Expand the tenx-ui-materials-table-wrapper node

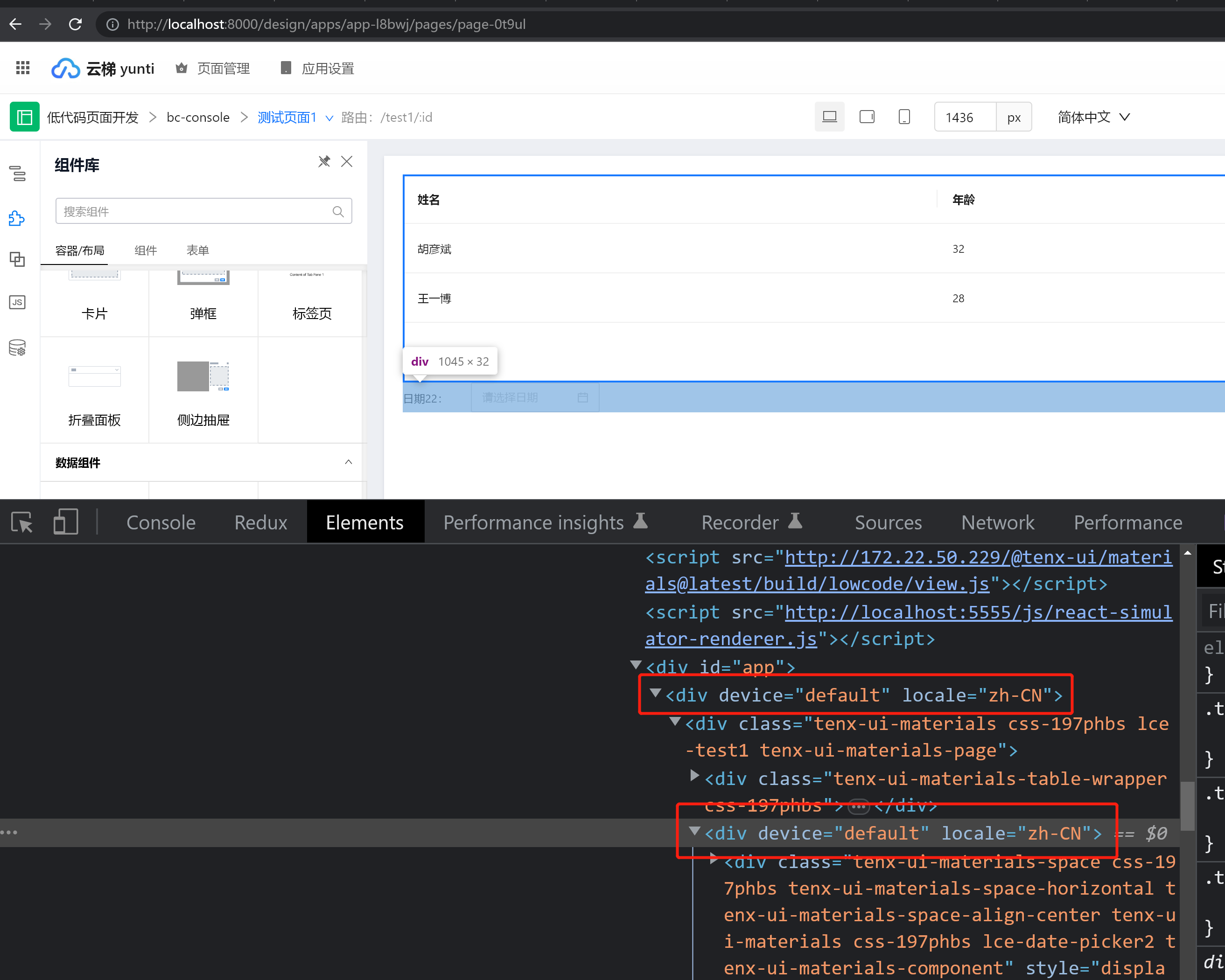click(x=694, y=776)
